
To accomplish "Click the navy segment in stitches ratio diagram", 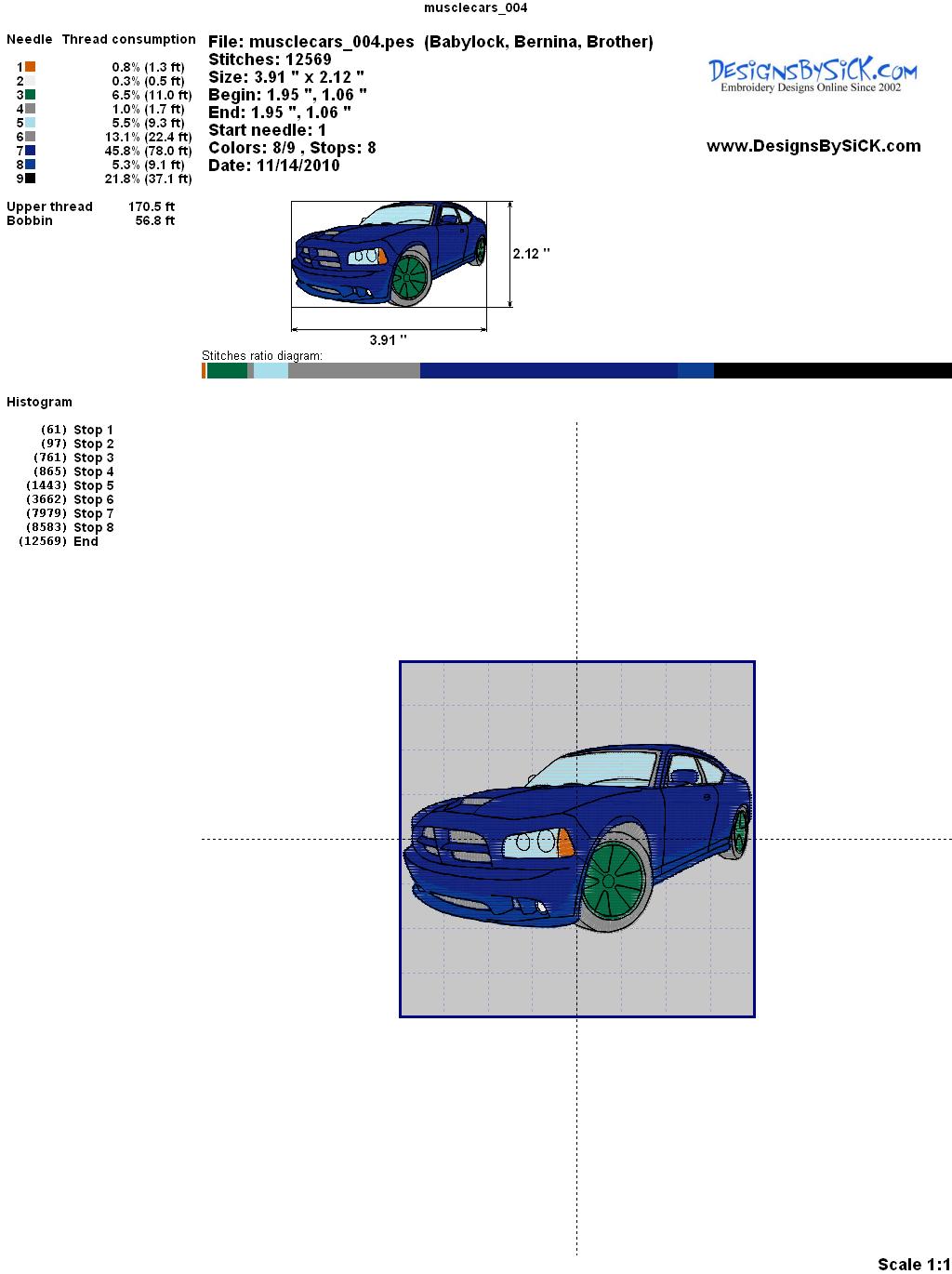I will point(549,371).
